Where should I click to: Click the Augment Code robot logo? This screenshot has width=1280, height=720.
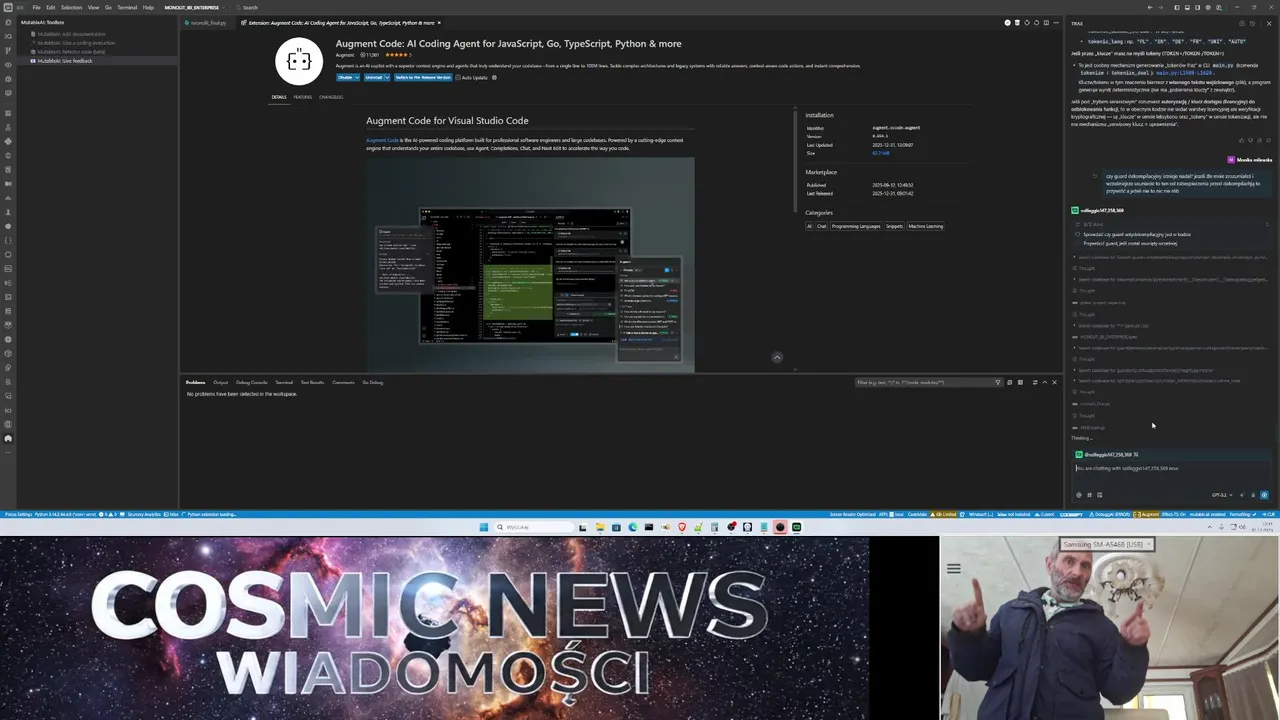pos(299,61)
